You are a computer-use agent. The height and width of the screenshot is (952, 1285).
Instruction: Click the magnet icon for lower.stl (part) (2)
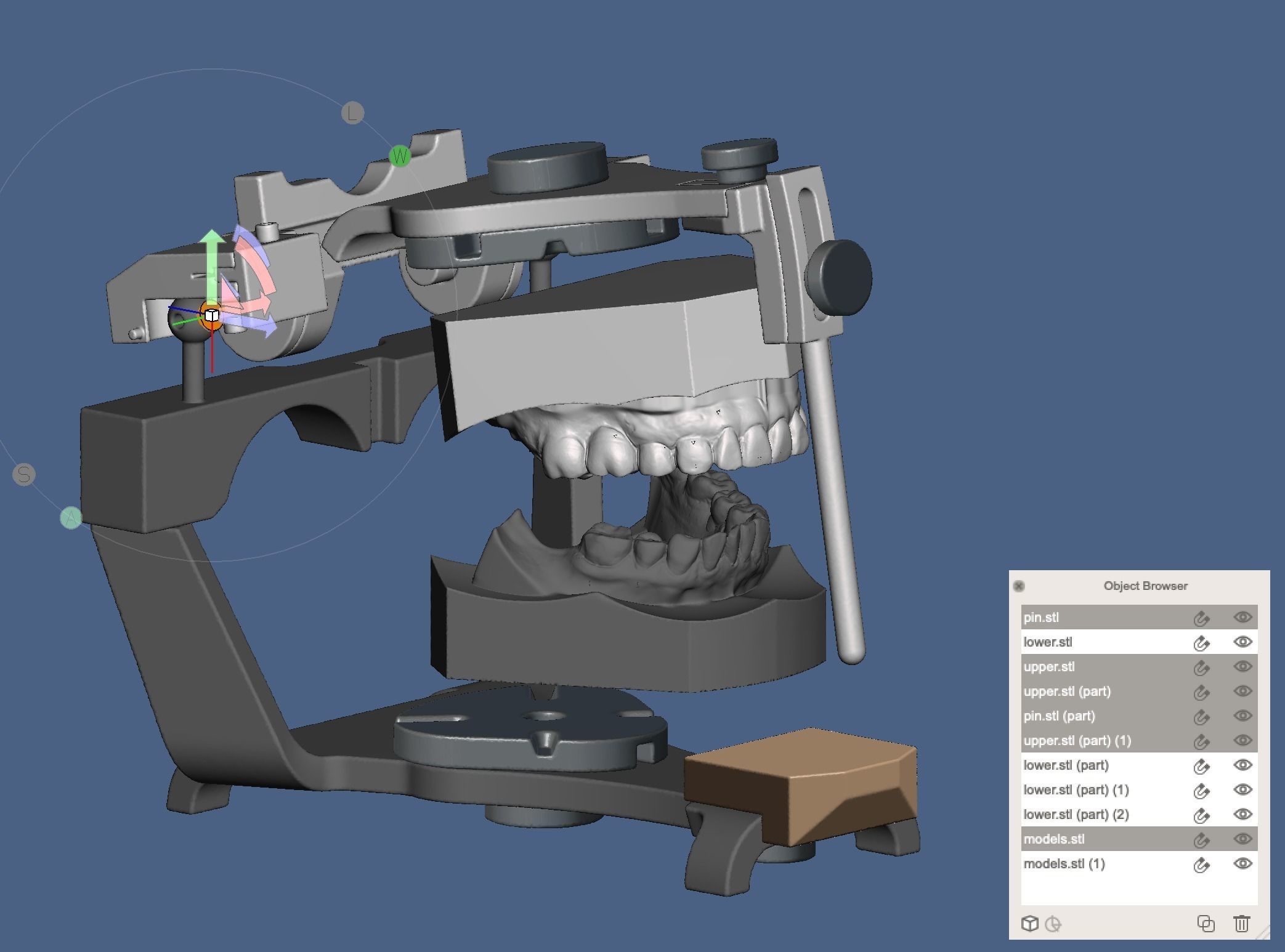coord(1201,815)
